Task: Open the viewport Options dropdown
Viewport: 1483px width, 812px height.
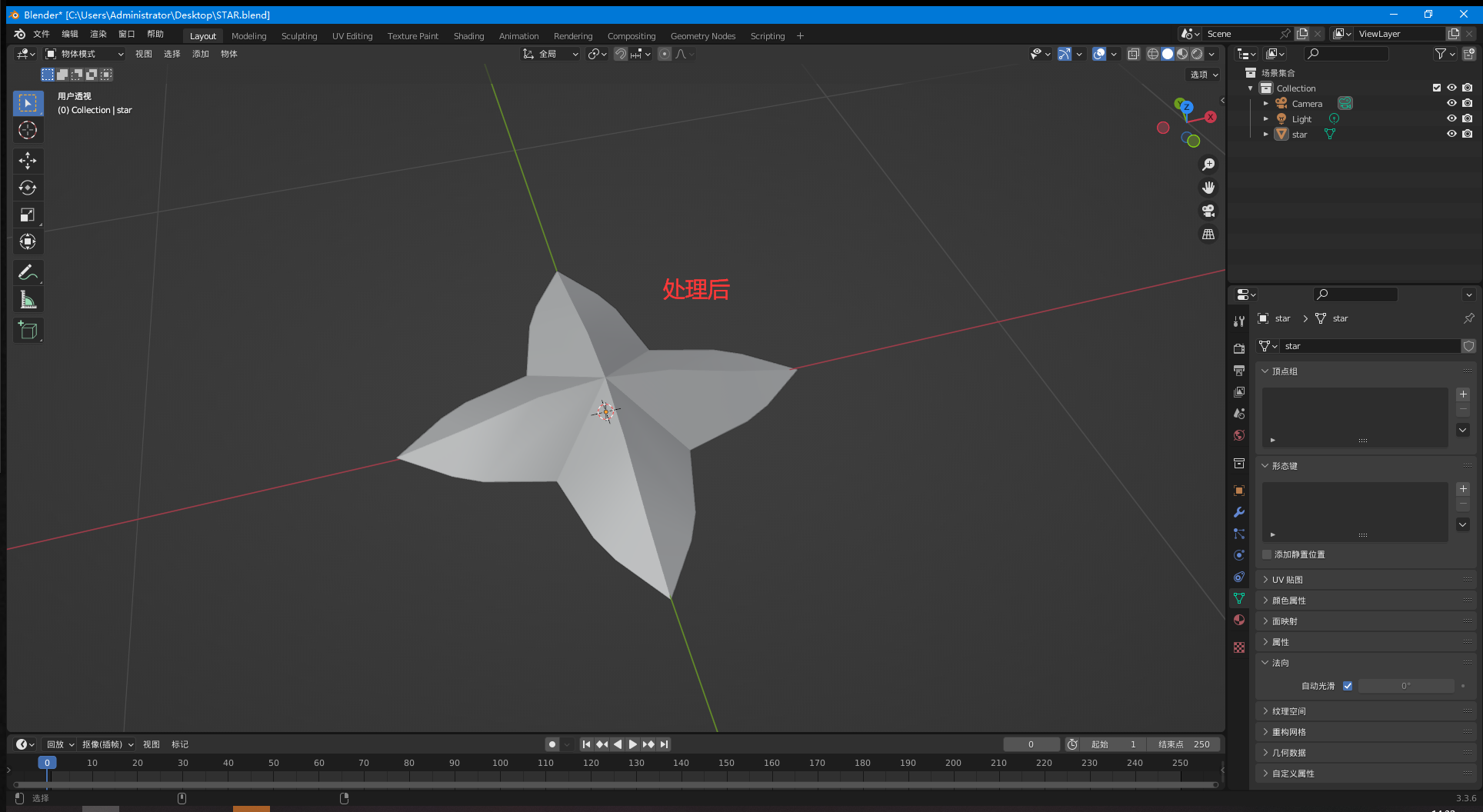Action: [x=1204, y=75]
